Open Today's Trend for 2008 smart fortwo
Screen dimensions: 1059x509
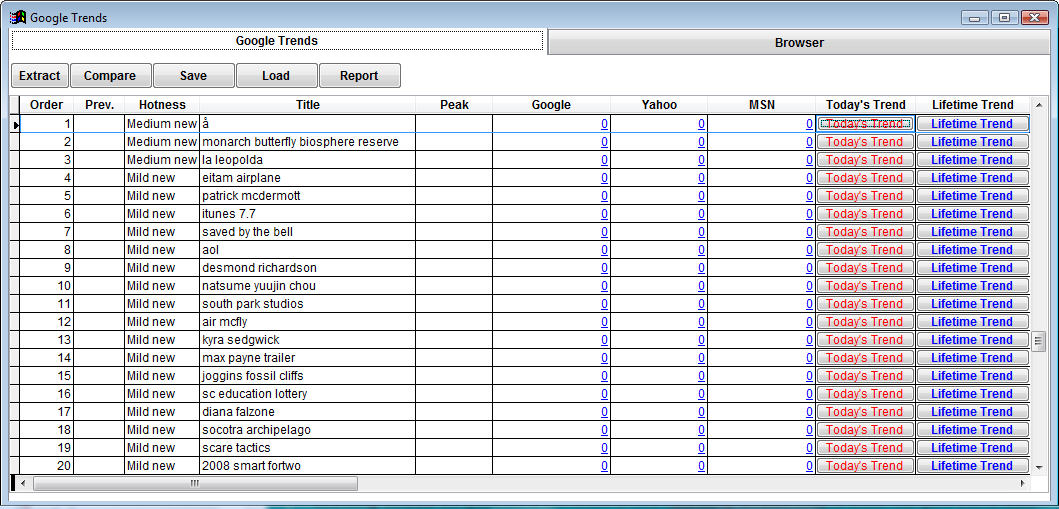point(865,466)
